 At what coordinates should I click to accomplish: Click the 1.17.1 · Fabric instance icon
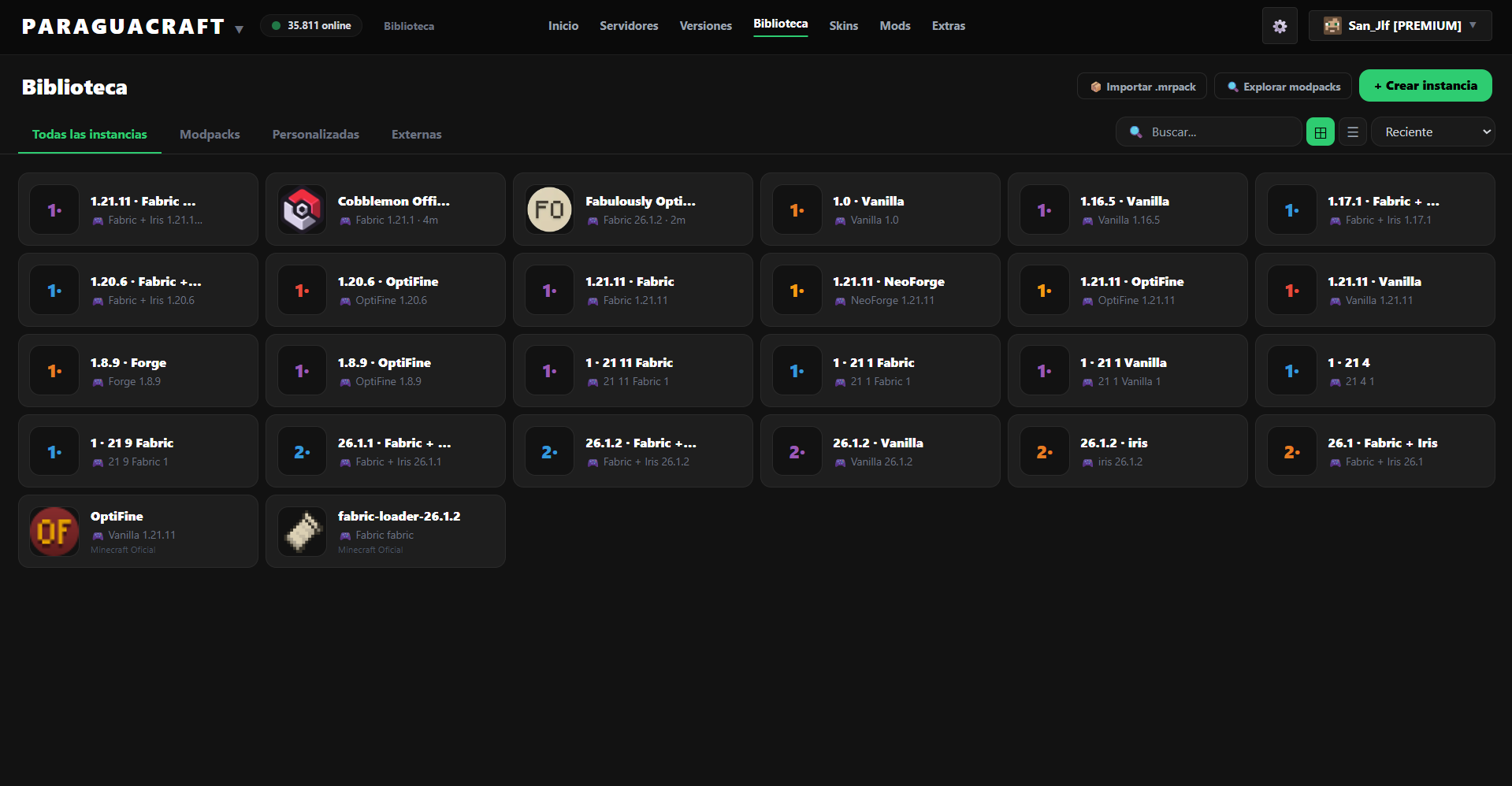click(x=1291, y=209)
